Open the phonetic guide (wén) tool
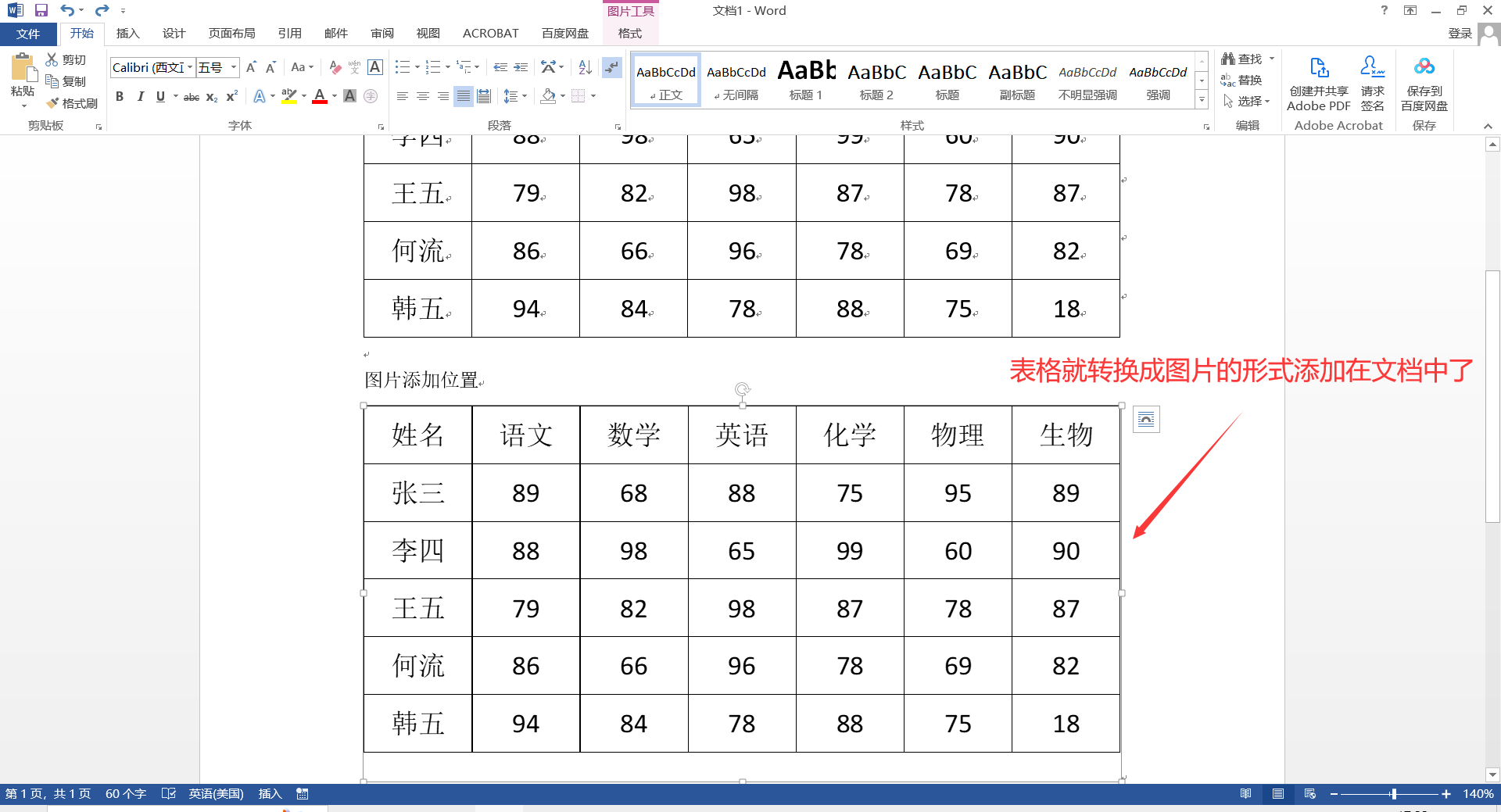Screen dimensions: 1501x812 [354, 67]
